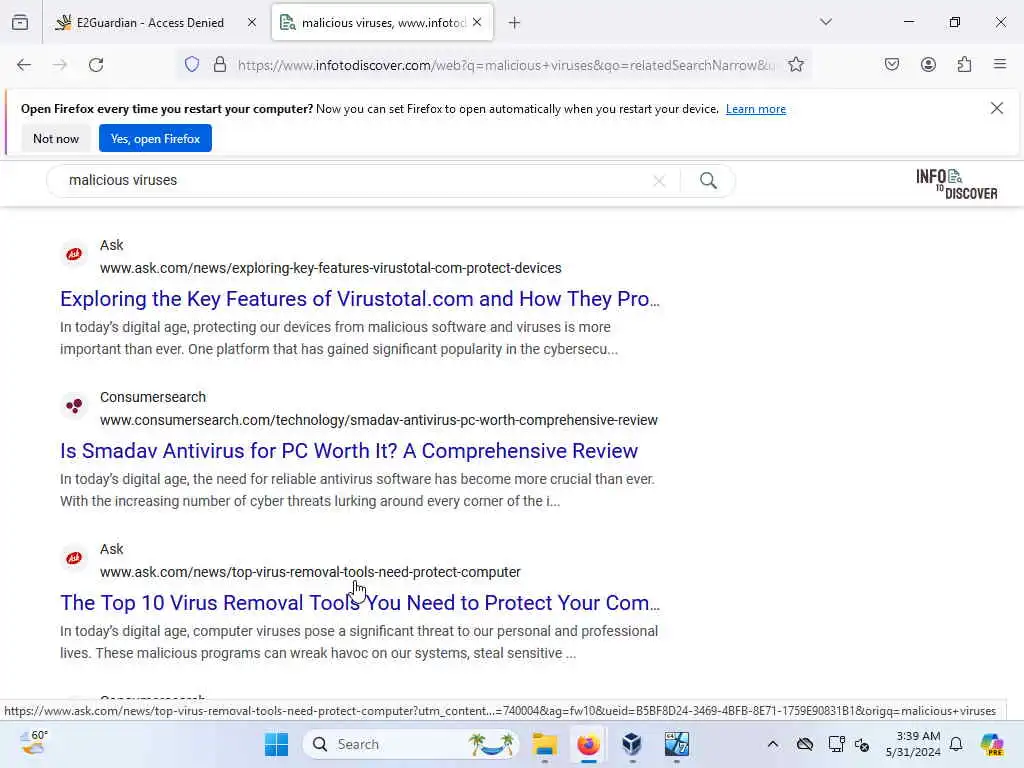Click the Consumersearch source name
1024x768 pixels.
153,398
